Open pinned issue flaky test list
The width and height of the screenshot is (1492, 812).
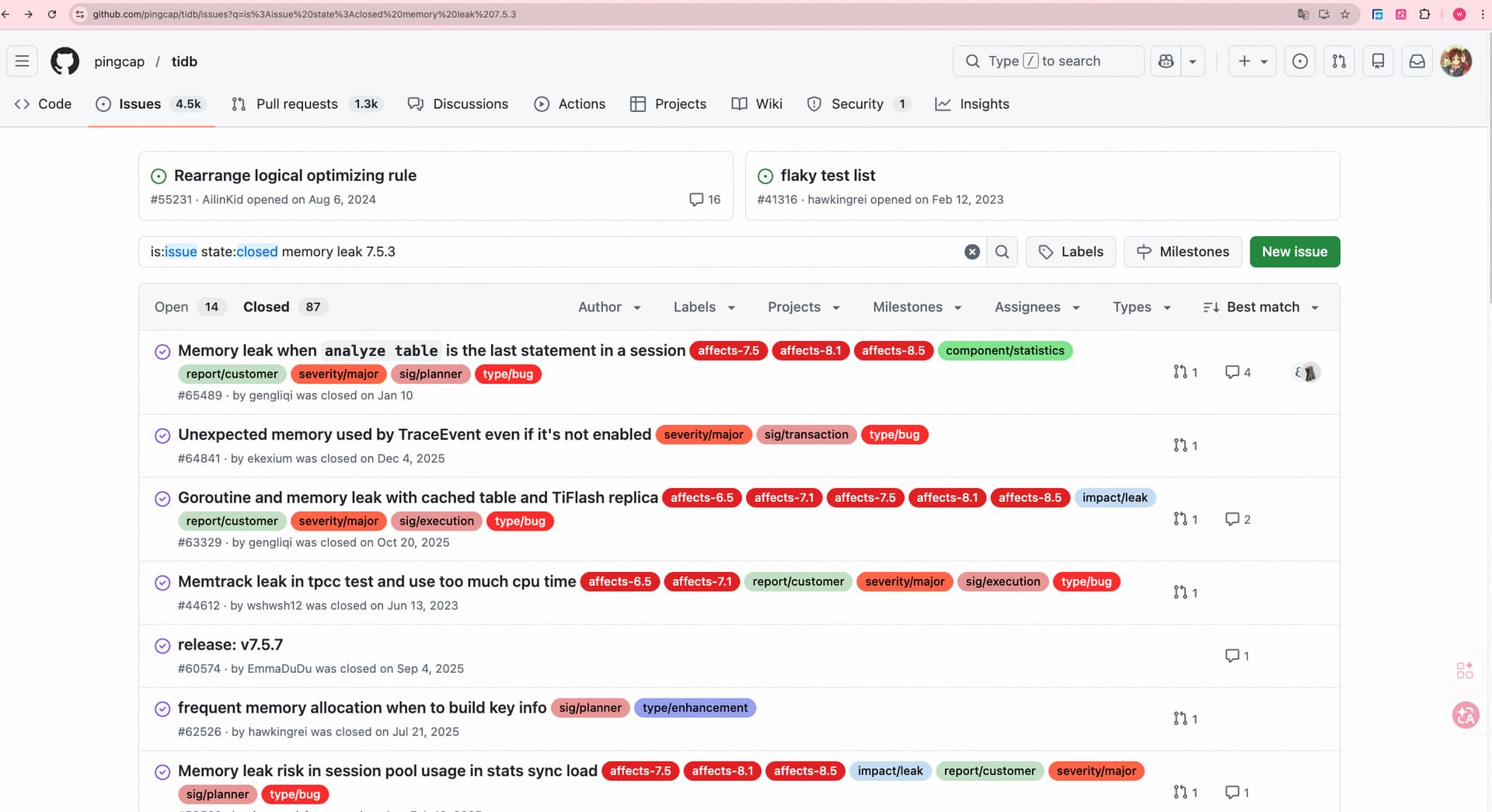[828, 176]
